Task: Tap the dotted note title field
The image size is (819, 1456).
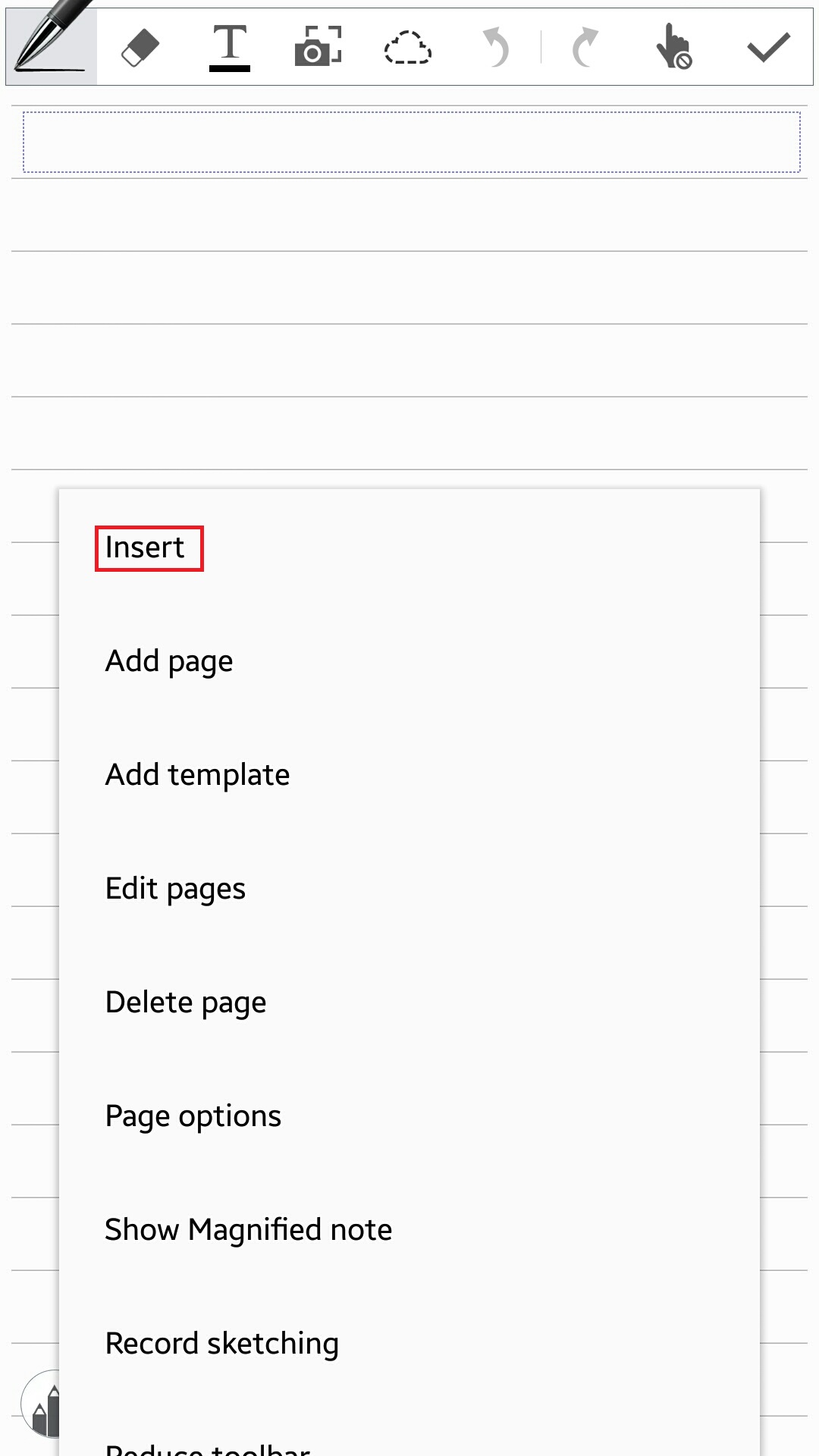Action: pyautogui.click(x=411, y=142)
